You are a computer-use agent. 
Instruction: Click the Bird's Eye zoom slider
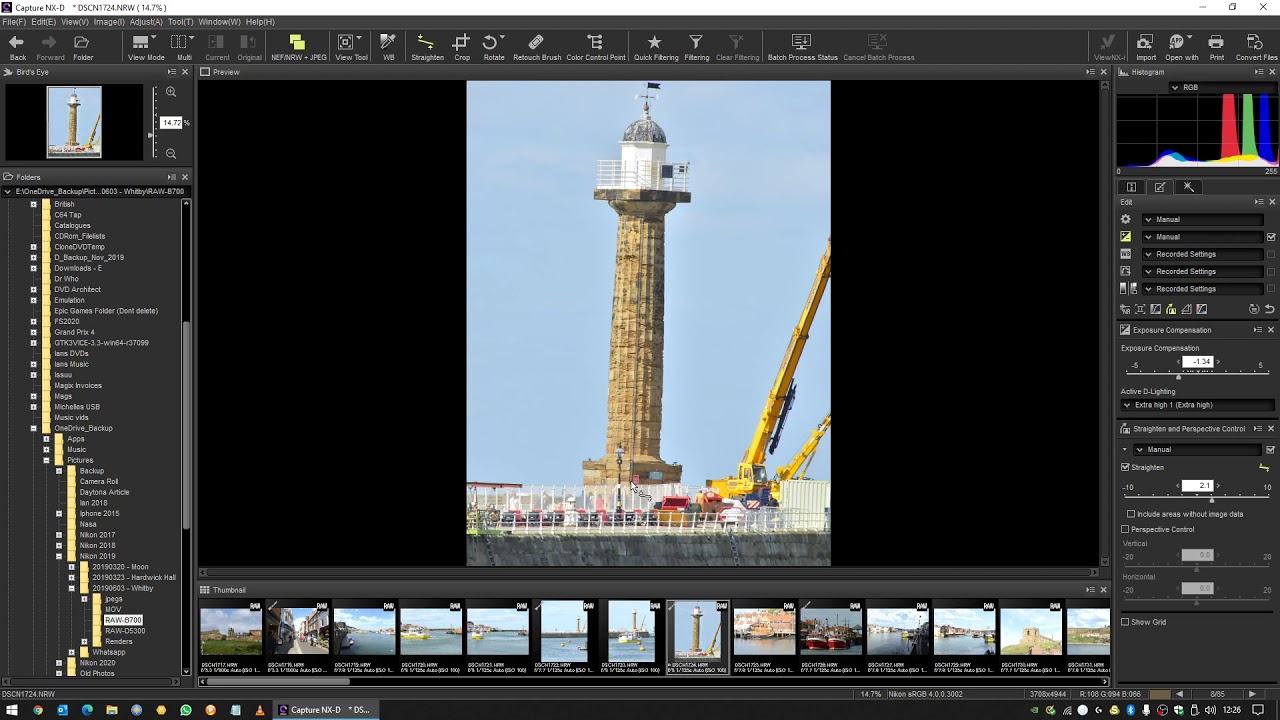pyautogui.click(x=155, y=123)
